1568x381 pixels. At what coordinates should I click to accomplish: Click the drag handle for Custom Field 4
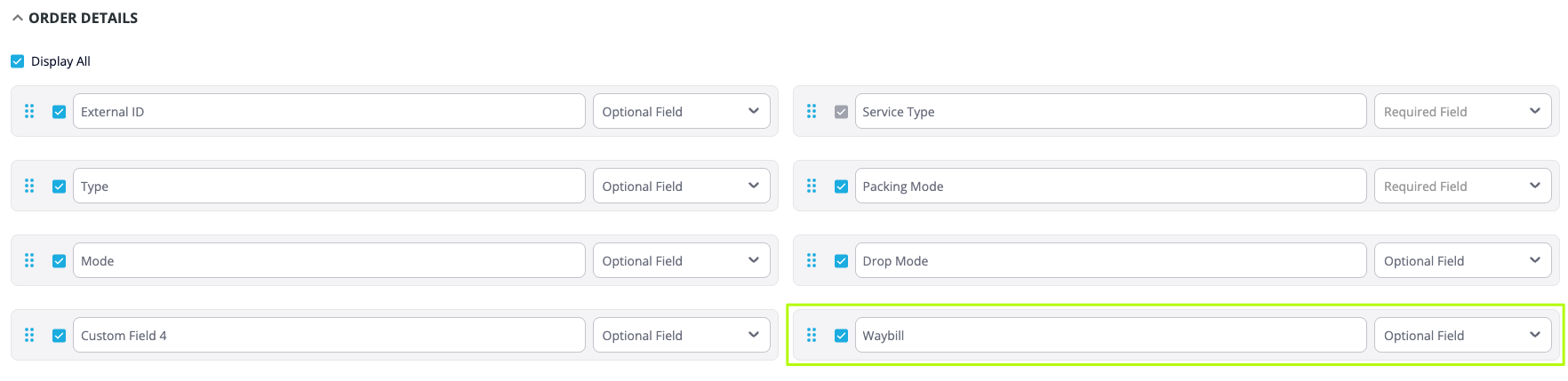(x=29, y=336)
